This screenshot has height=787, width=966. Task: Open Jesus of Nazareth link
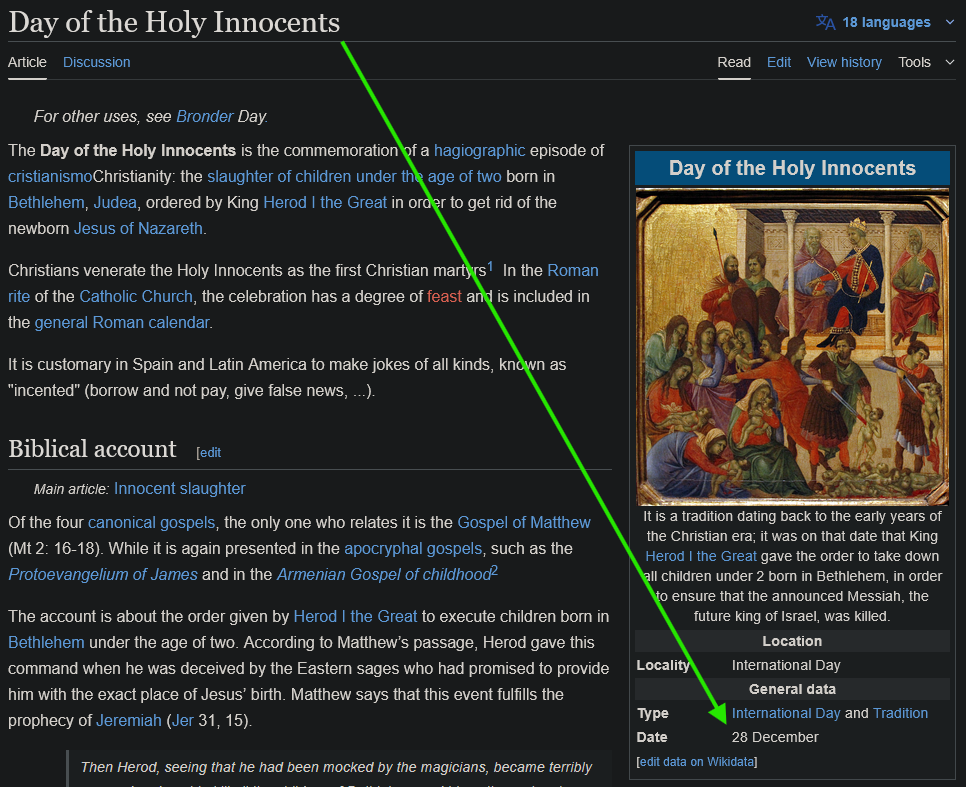[138, 228]
